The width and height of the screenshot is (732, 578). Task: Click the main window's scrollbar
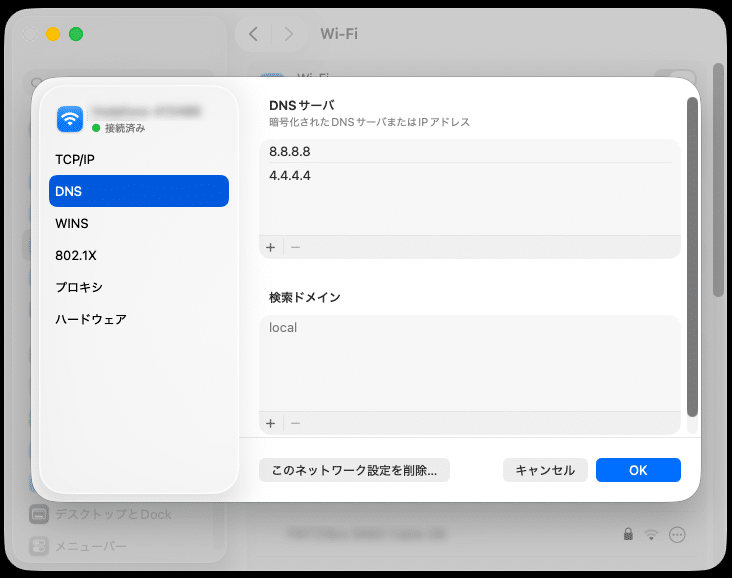click(718, 180)
